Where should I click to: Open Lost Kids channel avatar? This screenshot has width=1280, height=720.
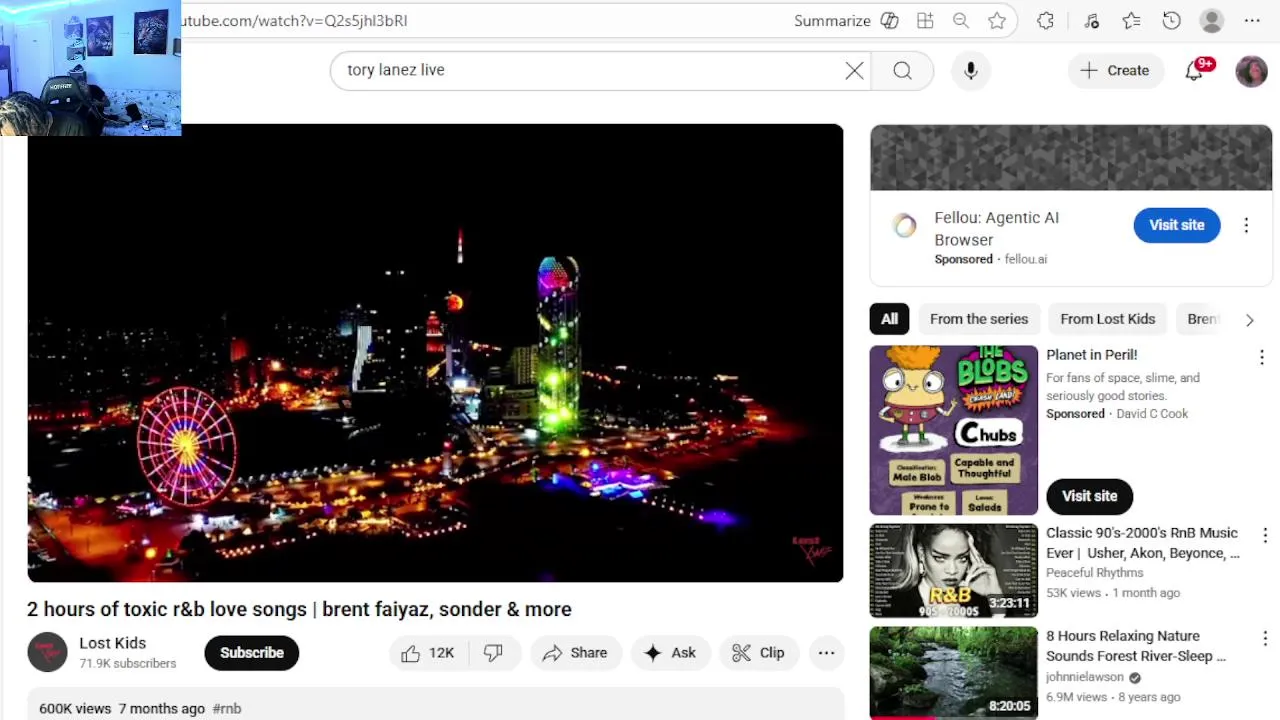coord(47,653)
